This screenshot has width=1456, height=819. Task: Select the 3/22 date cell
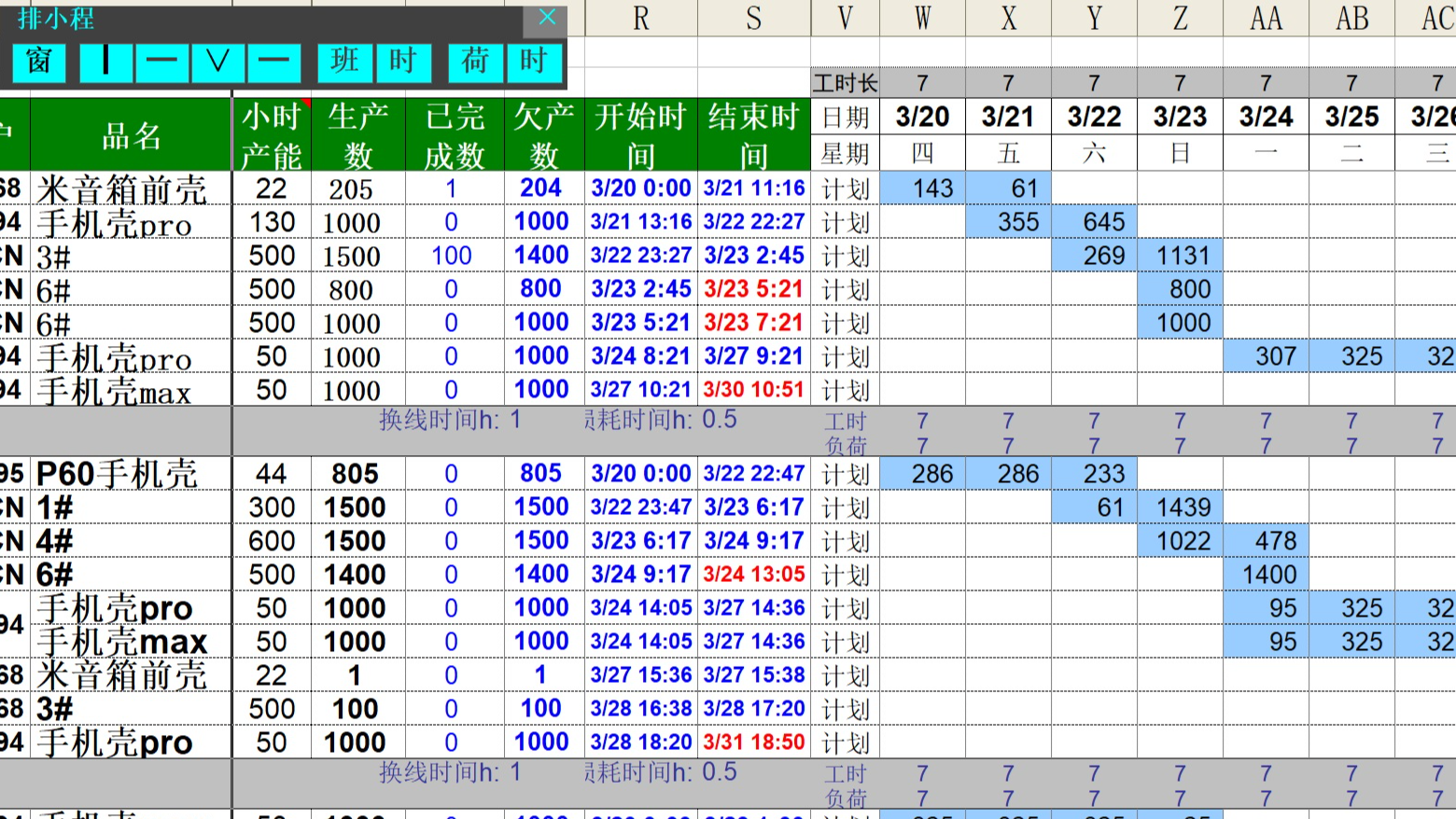pos(1095,118)
